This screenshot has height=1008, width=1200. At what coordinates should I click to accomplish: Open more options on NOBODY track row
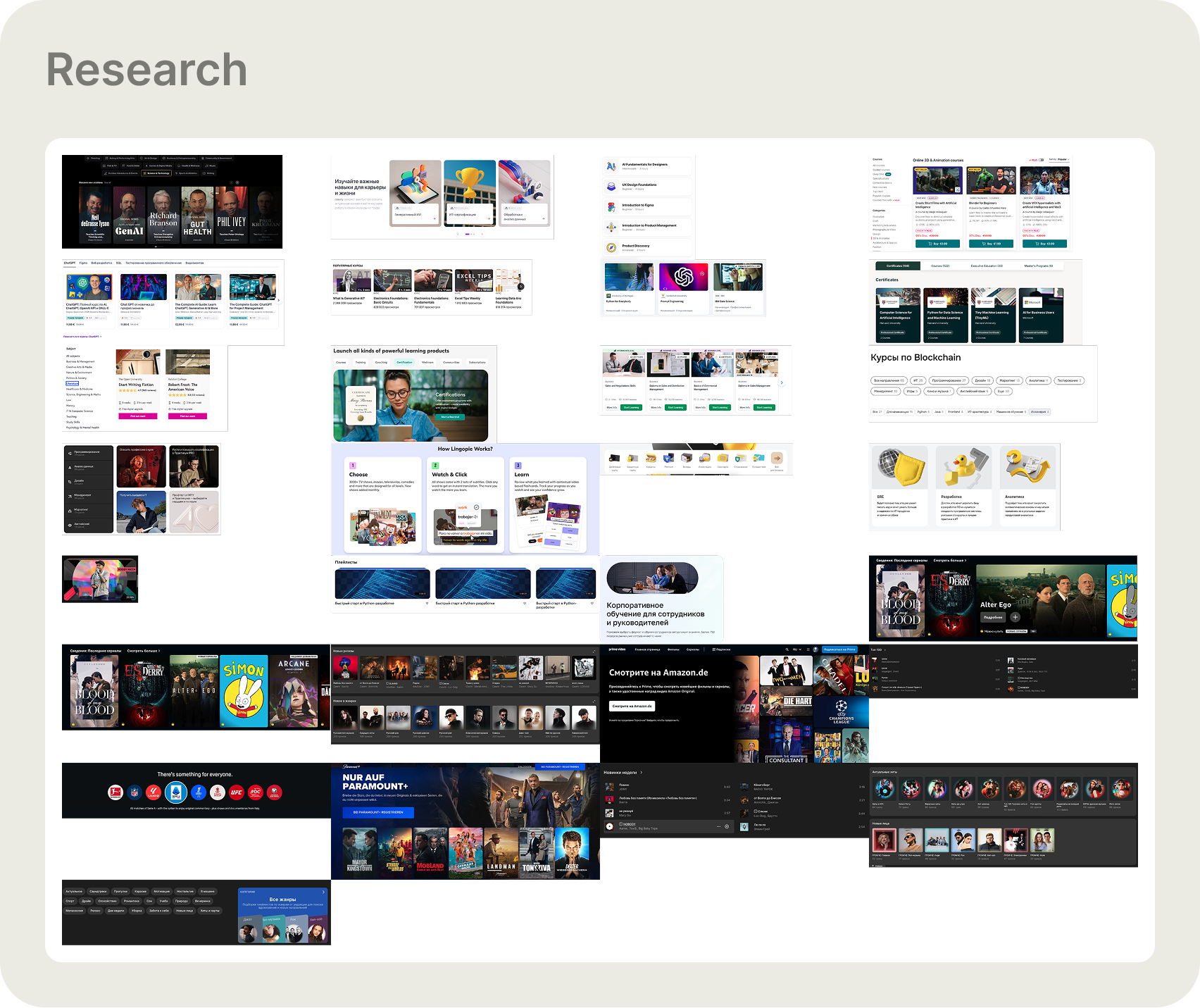719,826
